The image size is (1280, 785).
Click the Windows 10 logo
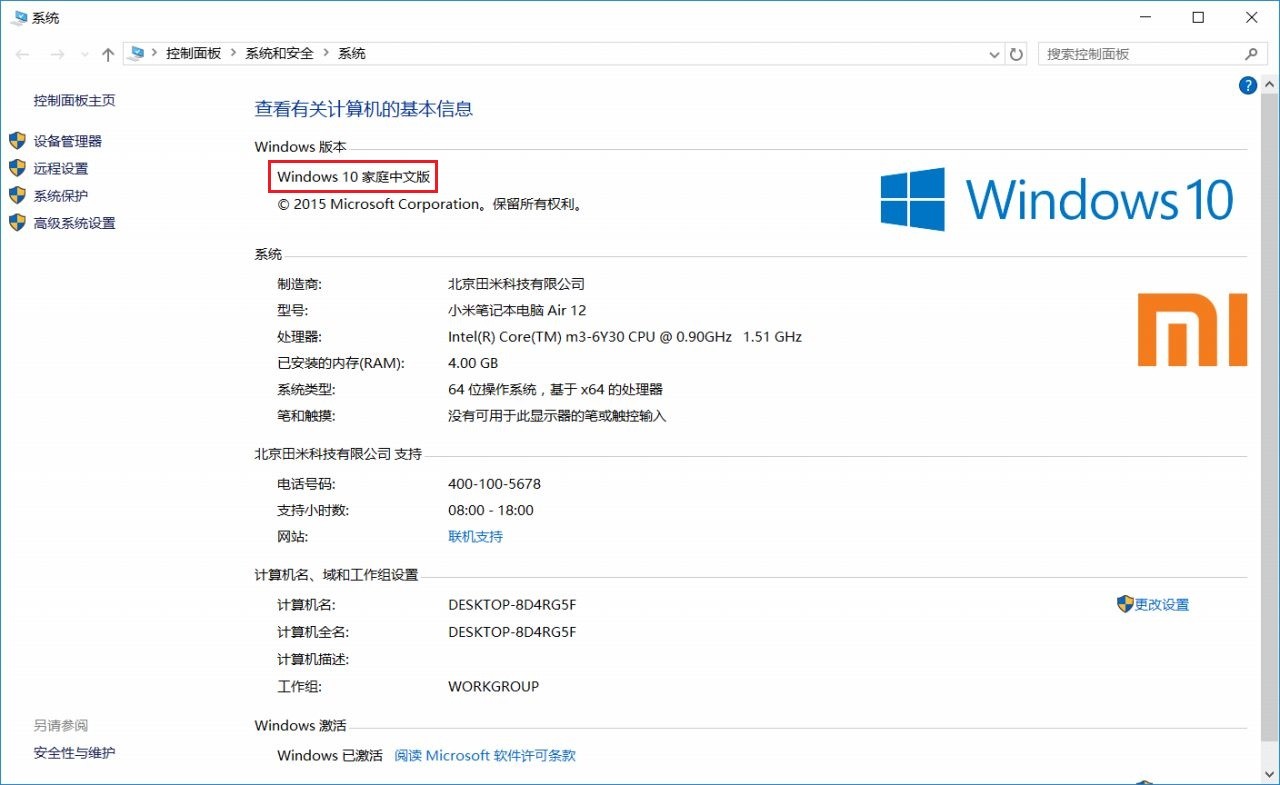(x=1057, y=199)
